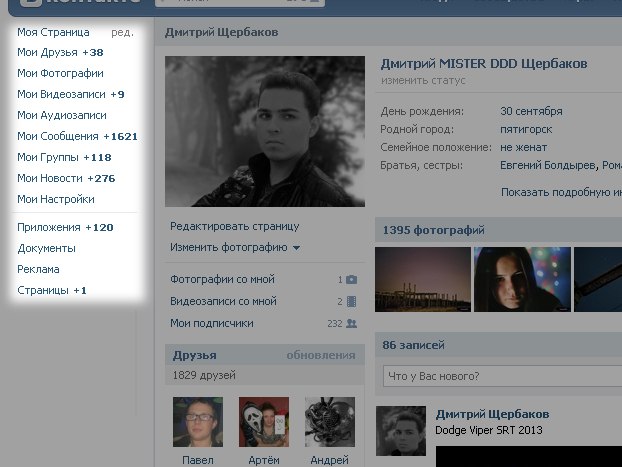Screen dimensions: 622x467
Task: Click the large profile photo
Action: pyautogui.click(x=265, y=131)
